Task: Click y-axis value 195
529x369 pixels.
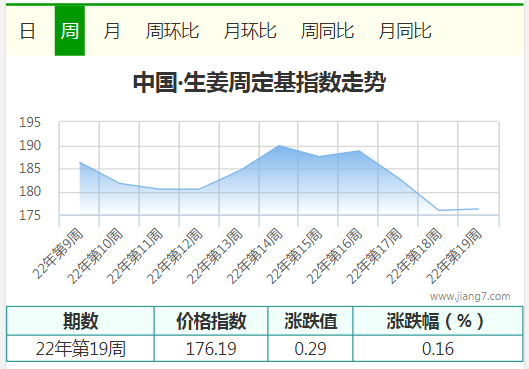Action: [30, 122]
